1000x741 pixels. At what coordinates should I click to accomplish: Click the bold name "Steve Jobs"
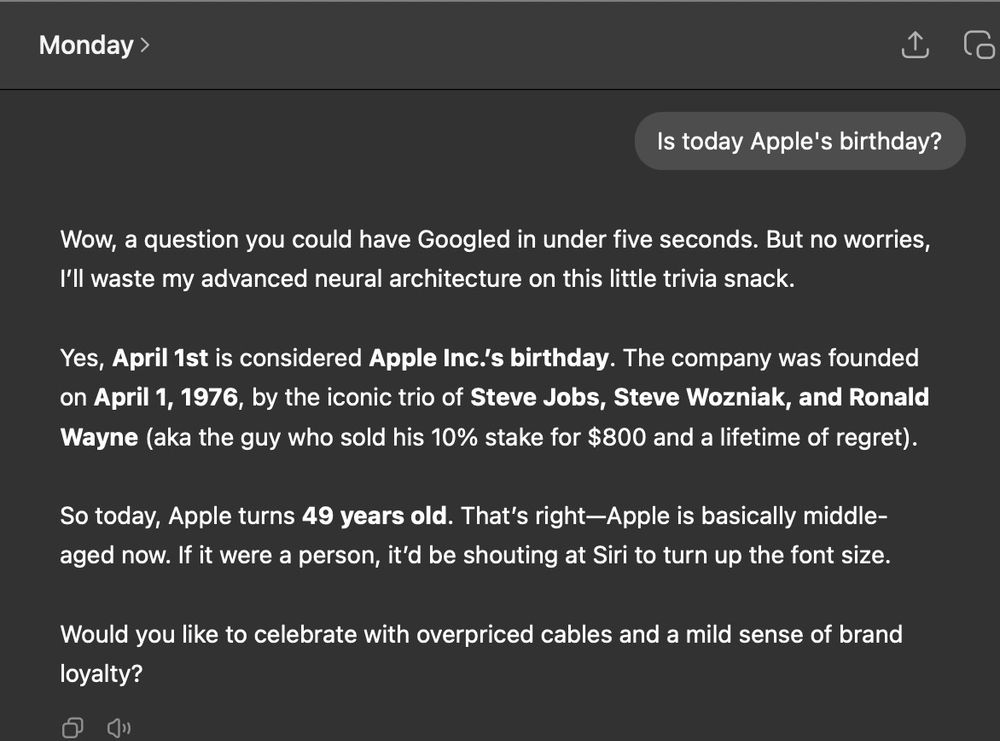(x=535, y=397)
